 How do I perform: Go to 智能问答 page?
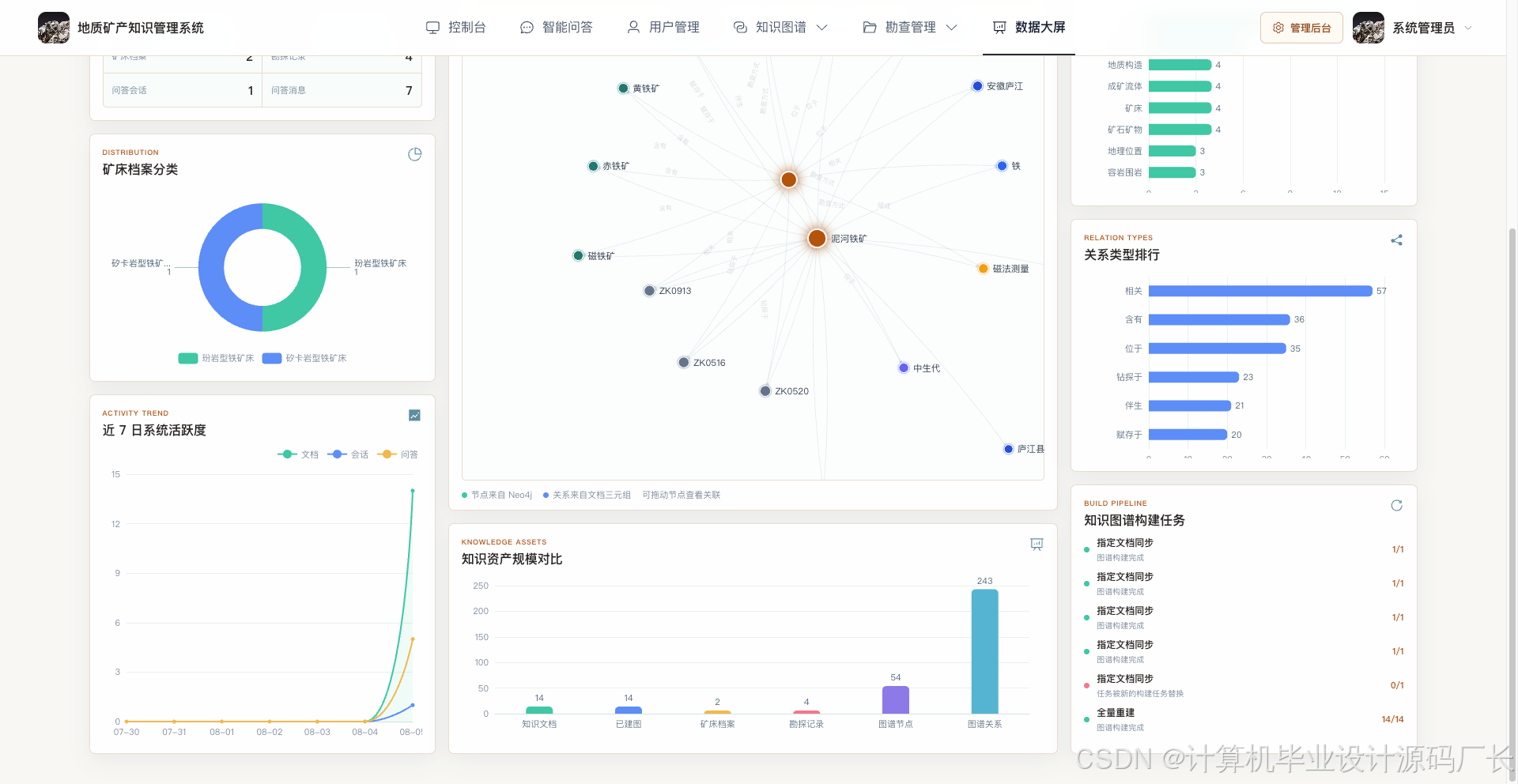point(556,28)
